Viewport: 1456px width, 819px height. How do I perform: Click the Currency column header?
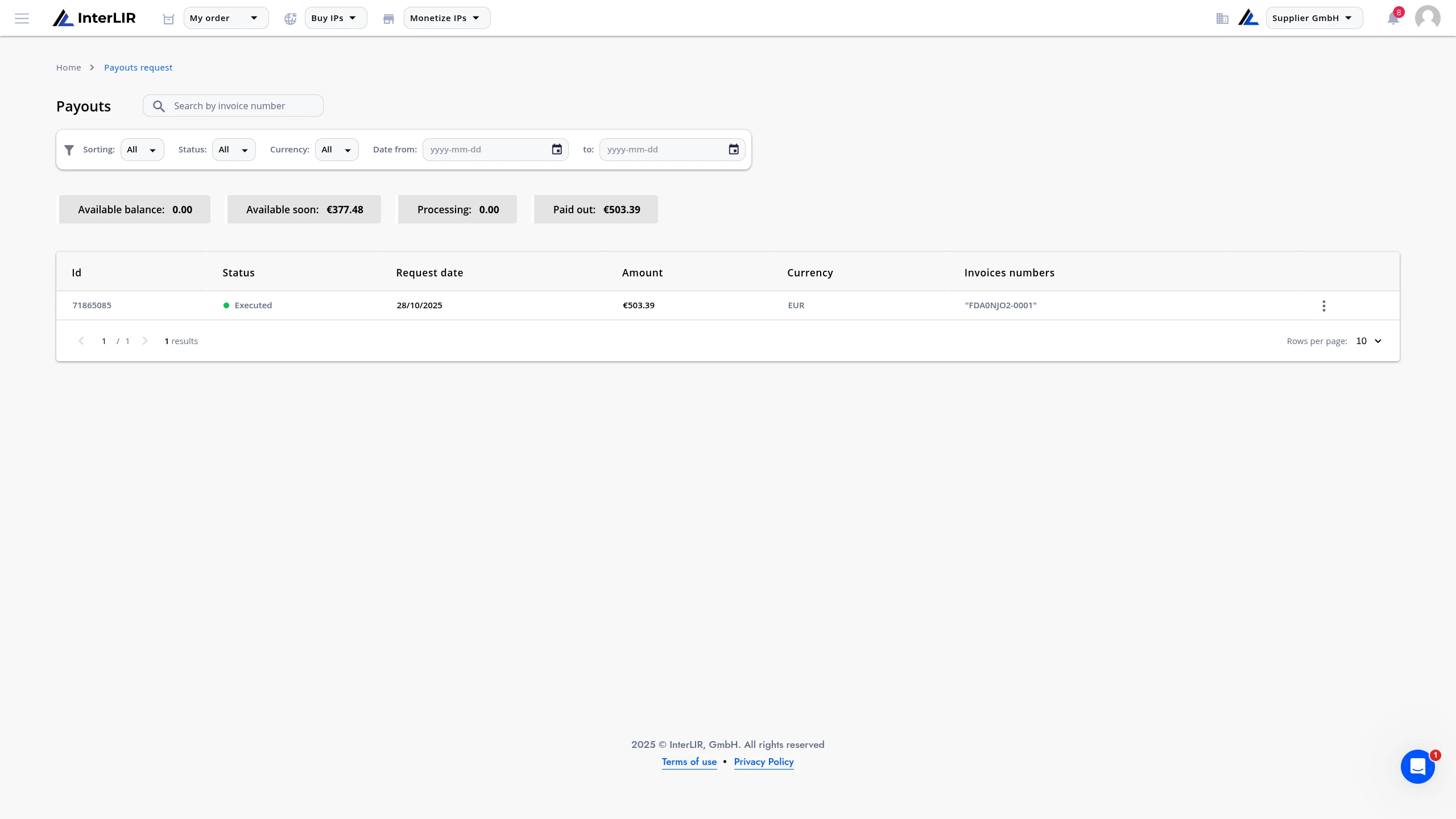pyautogui.click(x=810, y=273)
